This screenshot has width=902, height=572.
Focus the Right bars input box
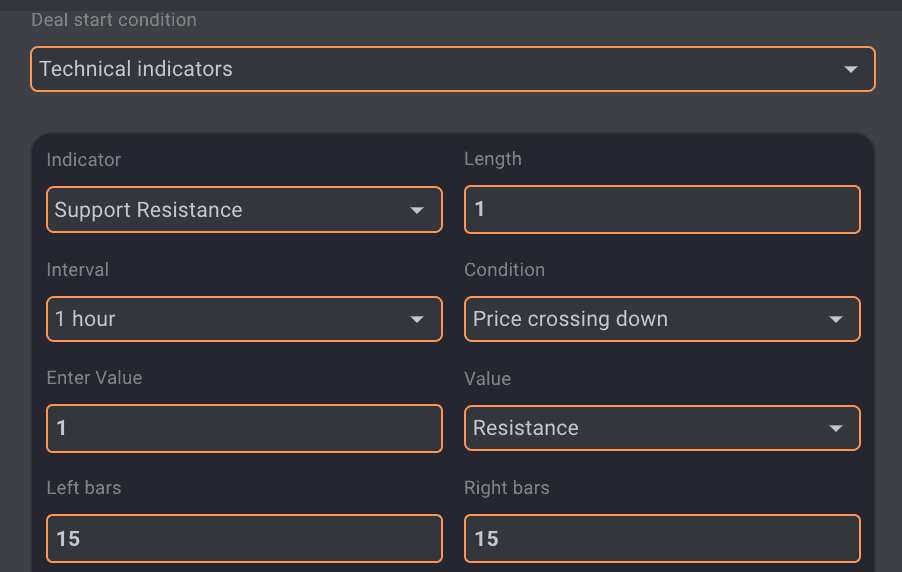click(662, 538)
